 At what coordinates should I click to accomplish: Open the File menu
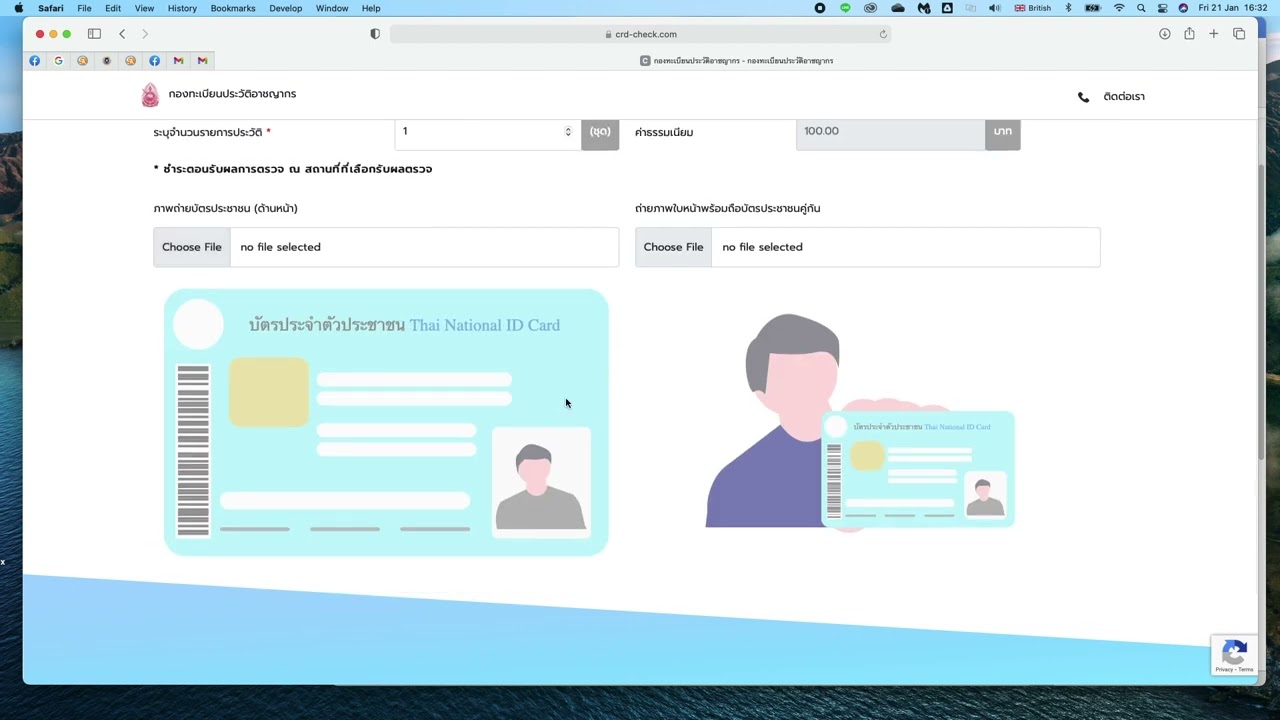(84, 8)
